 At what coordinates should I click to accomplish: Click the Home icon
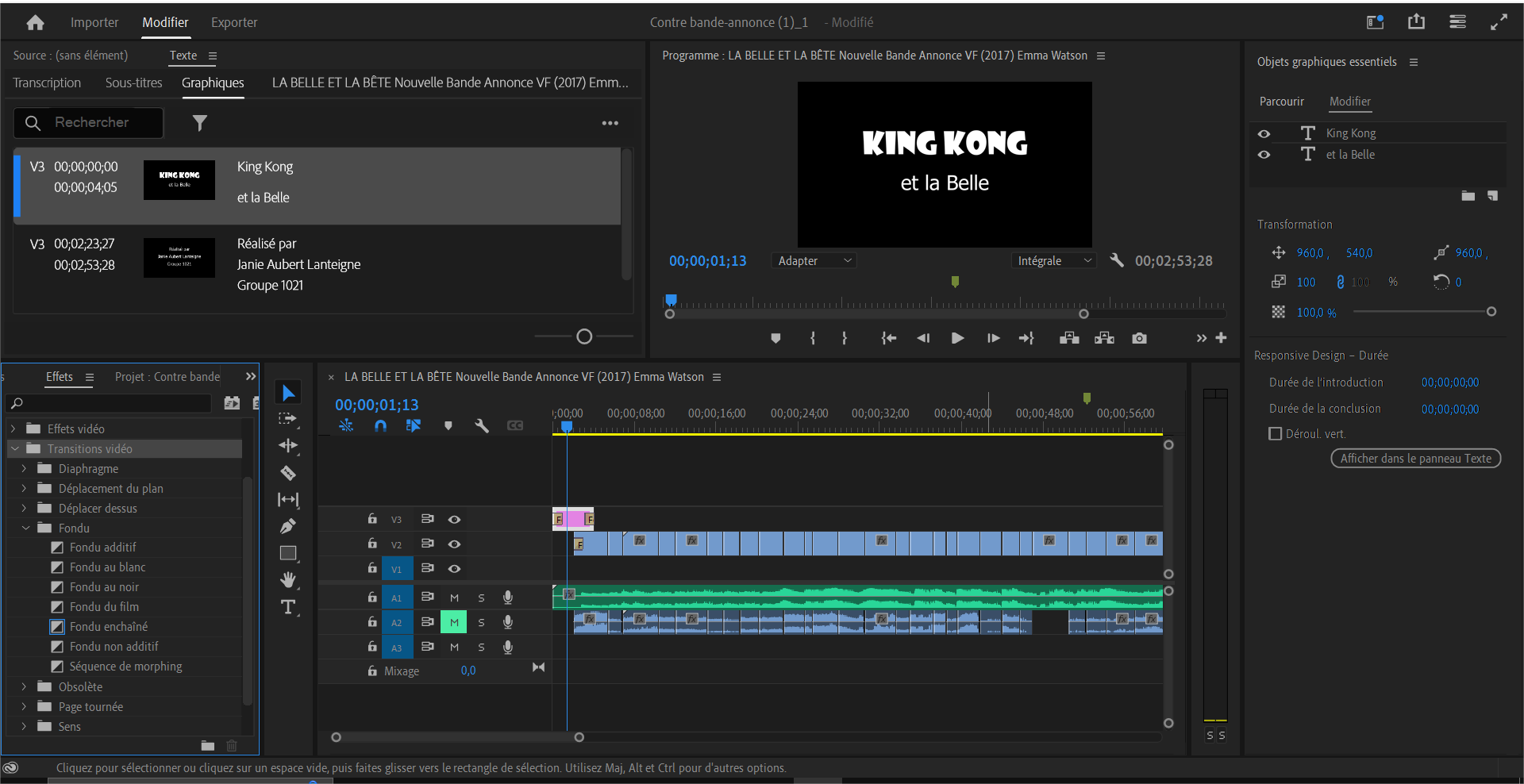35,22
